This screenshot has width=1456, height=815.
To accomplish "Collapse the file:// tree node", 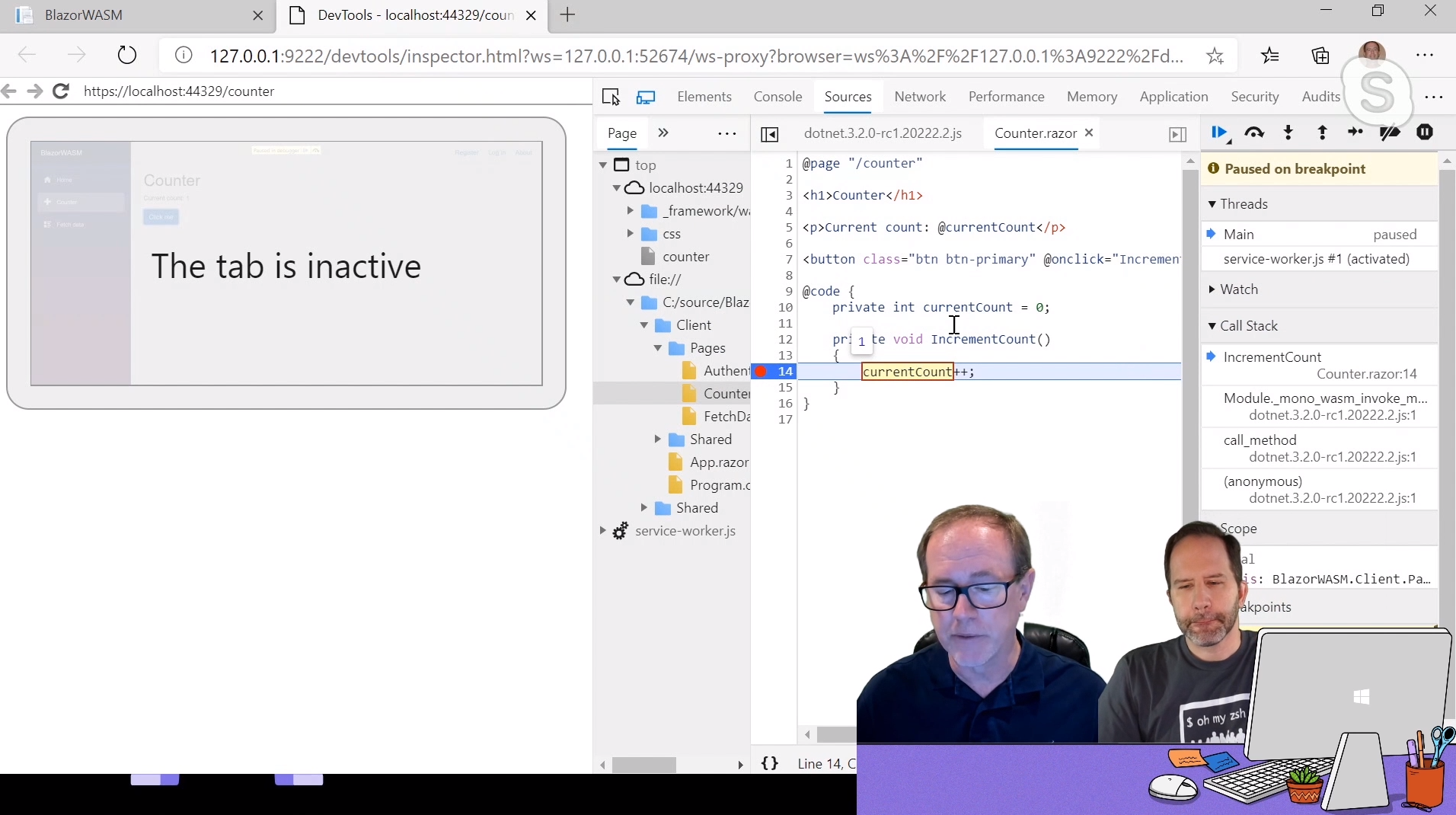I will [617, 280].
